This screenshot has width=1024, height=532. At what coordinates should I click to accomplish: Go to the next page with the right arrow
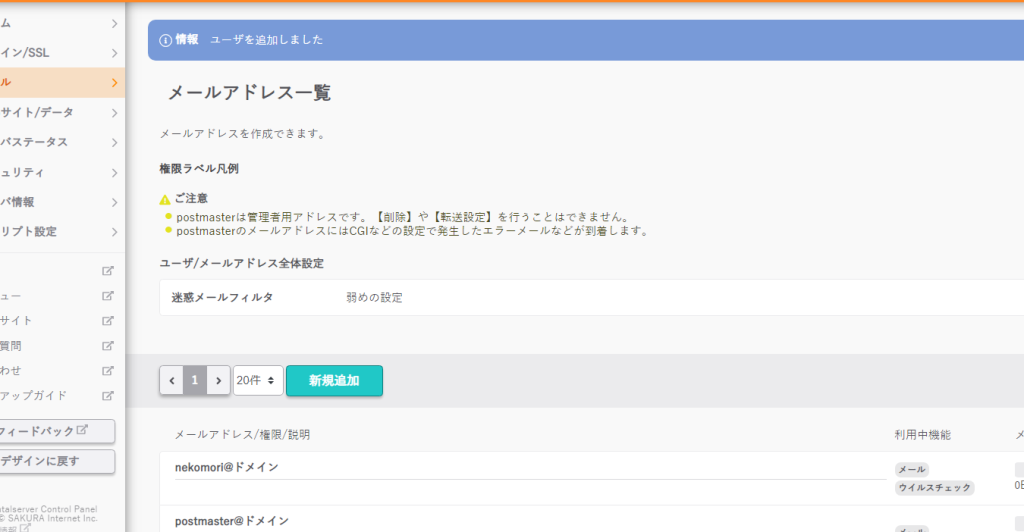point(218,381)
